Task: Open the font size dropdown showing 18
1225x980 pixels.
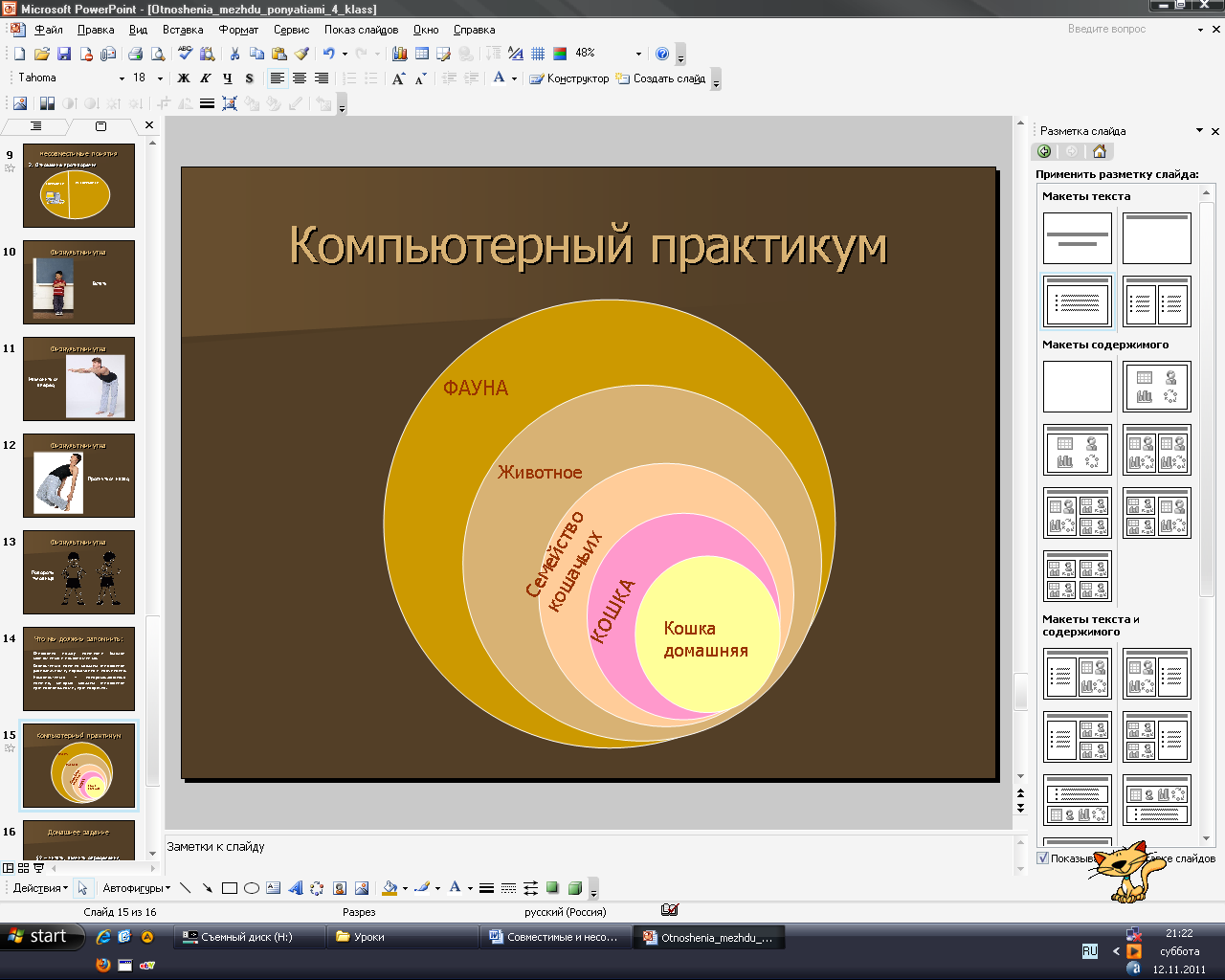Action: tap(160, 78)
